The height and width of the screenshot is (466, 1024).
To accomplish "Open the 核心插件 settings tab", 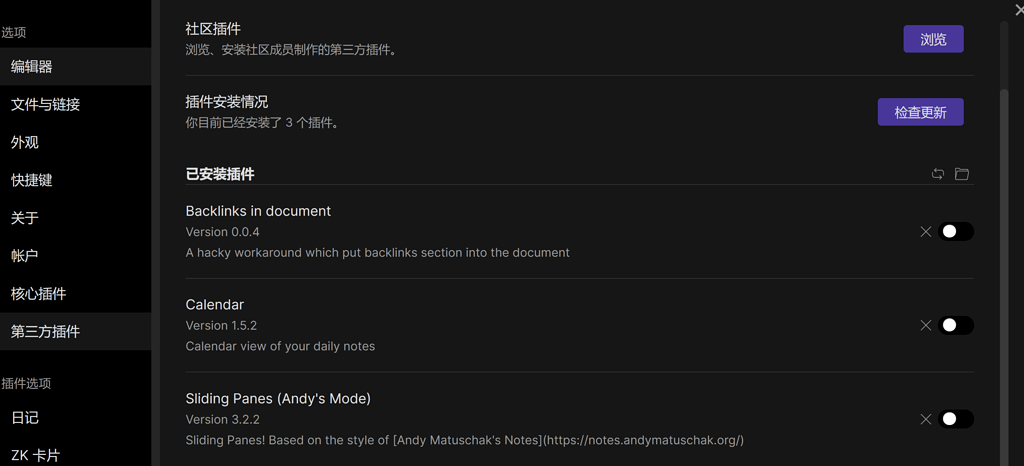I will pyautogui.click(x=76, y=294).
